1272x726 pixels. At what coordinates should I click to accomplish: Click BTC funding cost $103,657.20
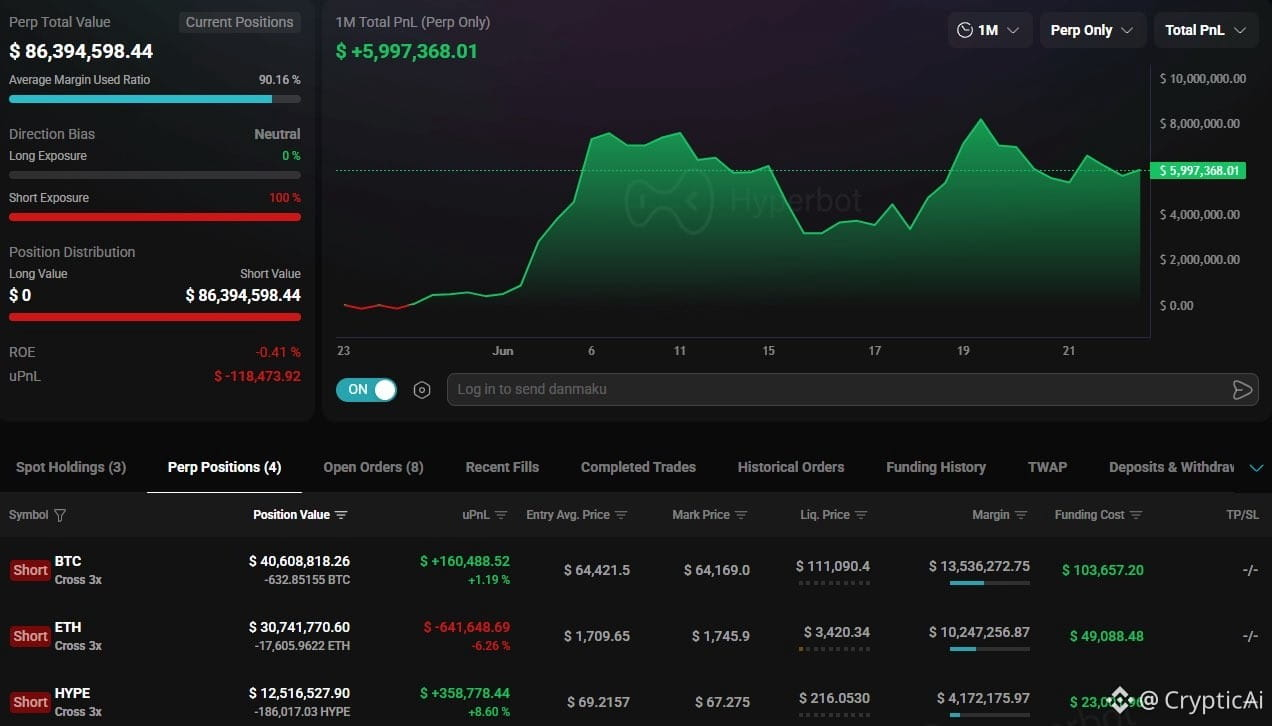(1103, 570)
